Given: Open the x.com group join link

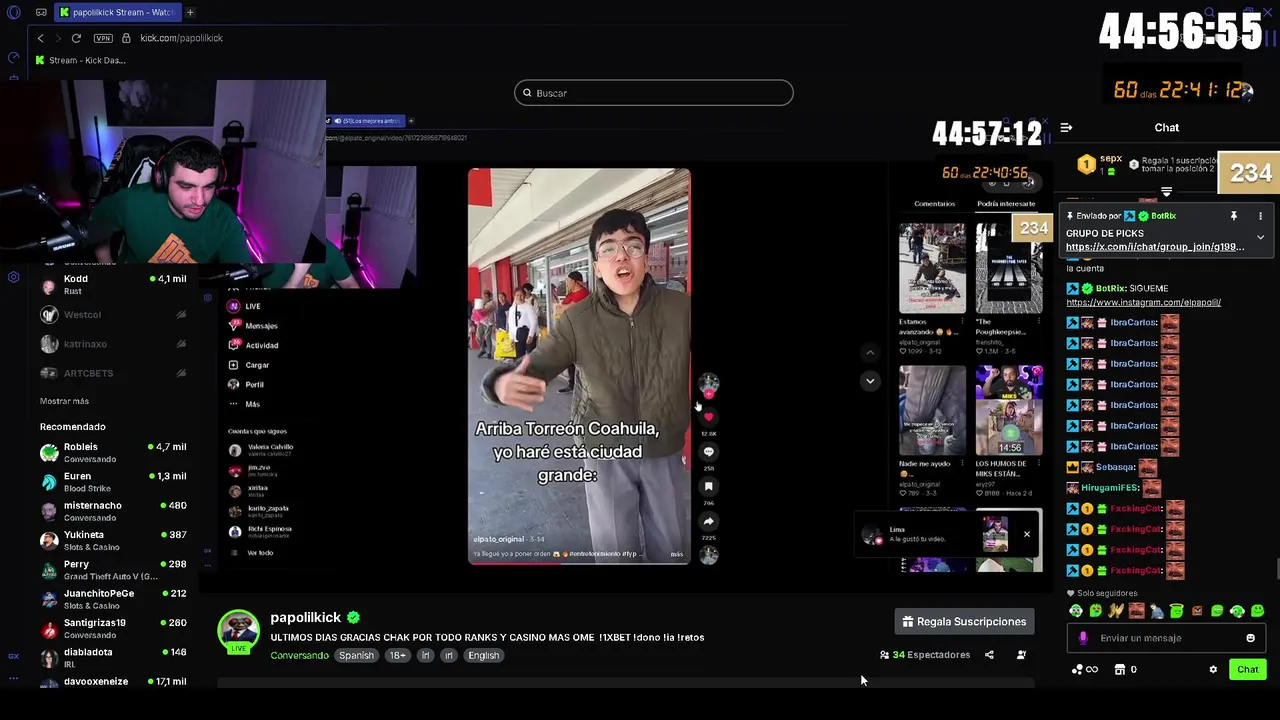Looking at the screenshot, I should tap(1155, 247).
